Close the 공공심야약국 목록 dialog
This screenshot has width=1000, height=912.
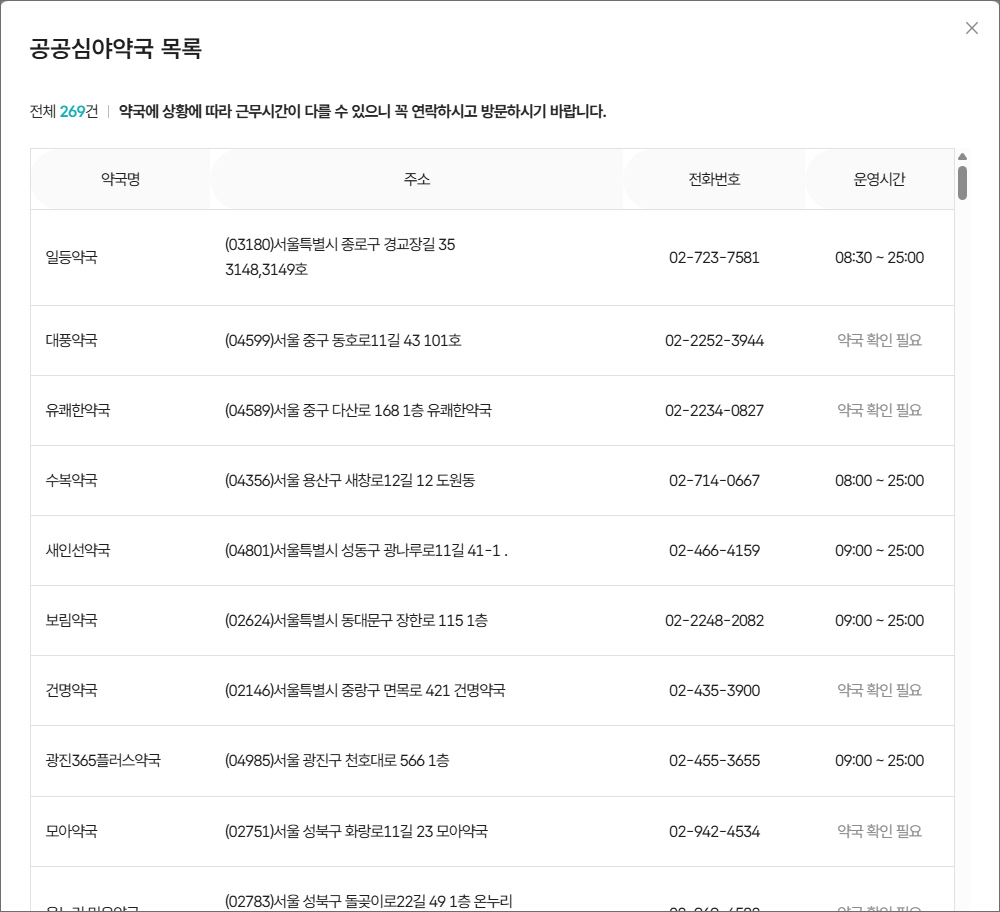(x=971, y=28)
